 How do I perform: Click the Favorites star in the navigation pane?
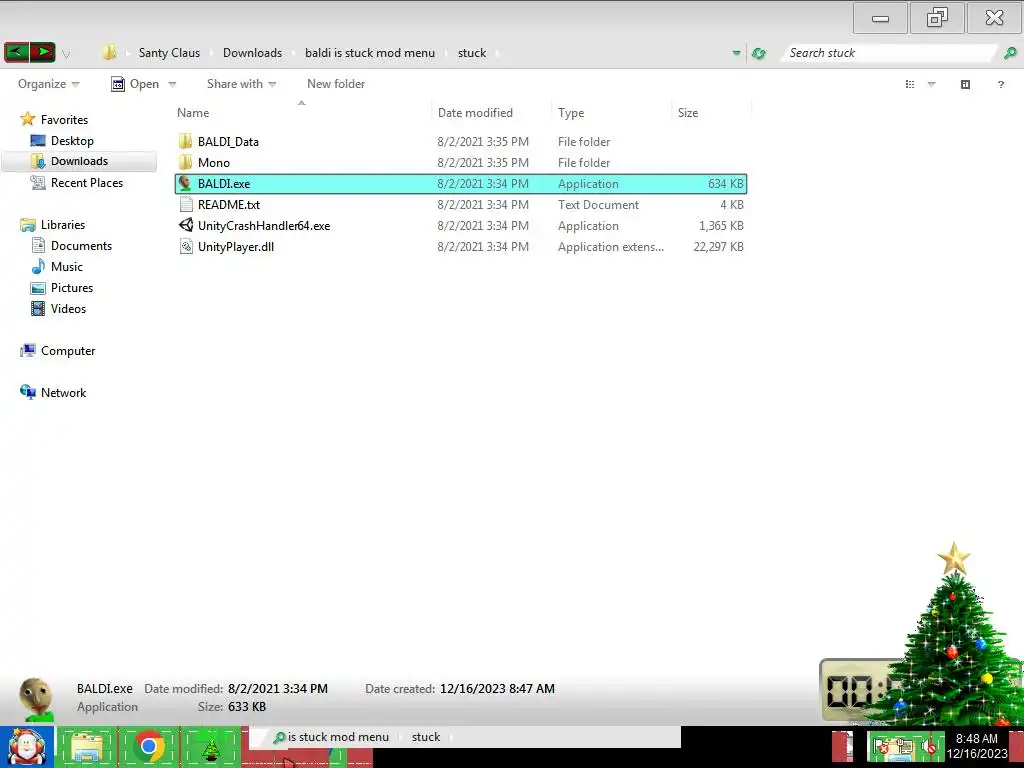[x=27, y=119]
